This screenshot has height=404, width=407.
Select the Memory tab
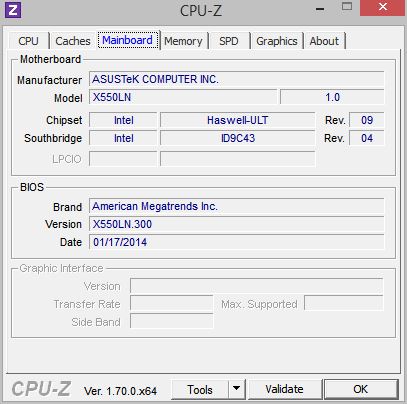tap(183, 41)
